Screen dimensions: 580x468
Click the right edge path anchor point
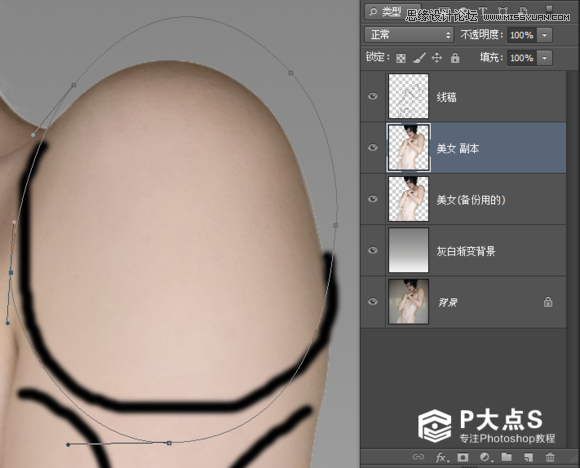(x=335, y=225)
